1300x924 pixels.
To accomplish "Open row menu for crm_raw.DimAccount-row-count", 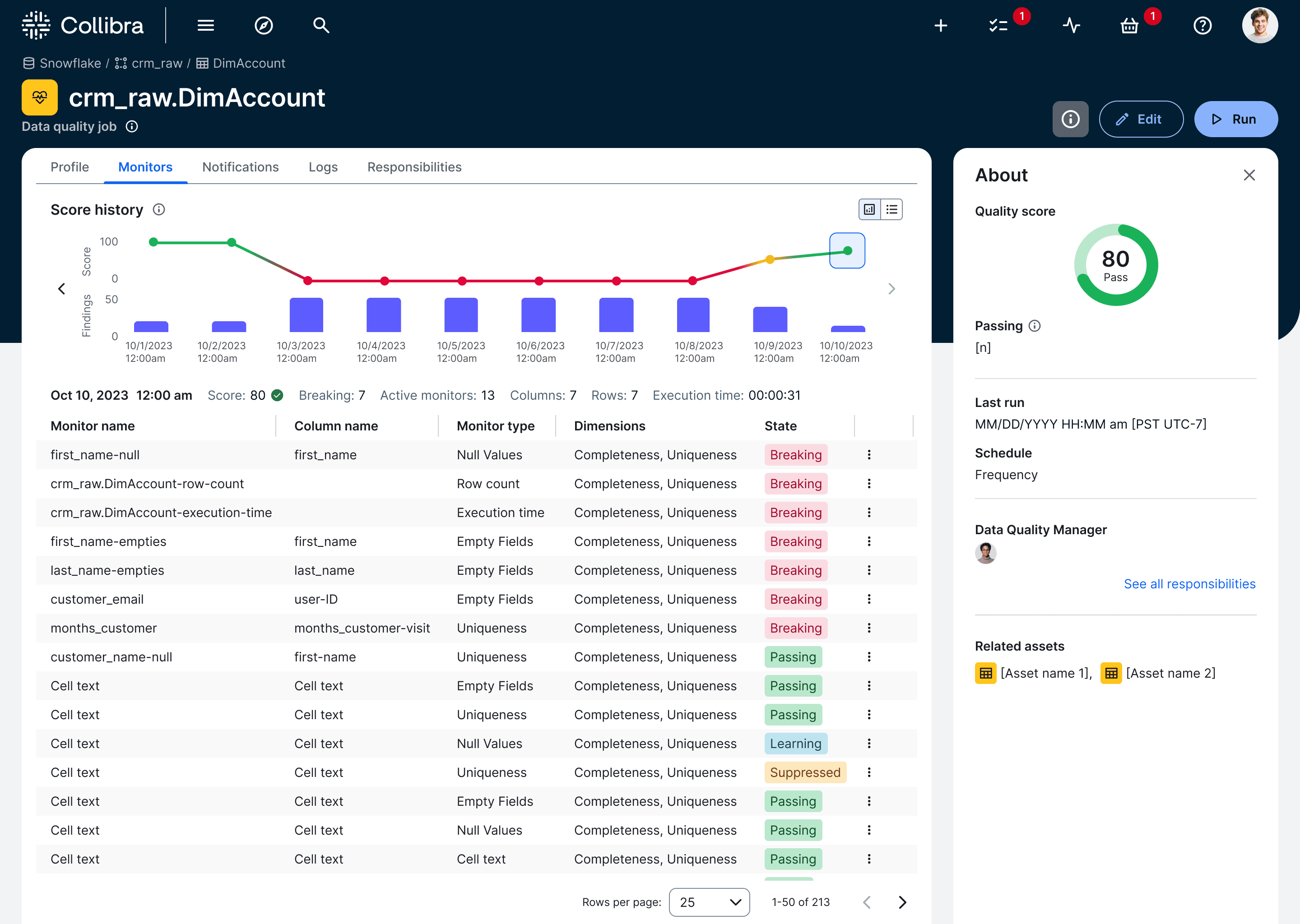I will click(x=868, y=484).
